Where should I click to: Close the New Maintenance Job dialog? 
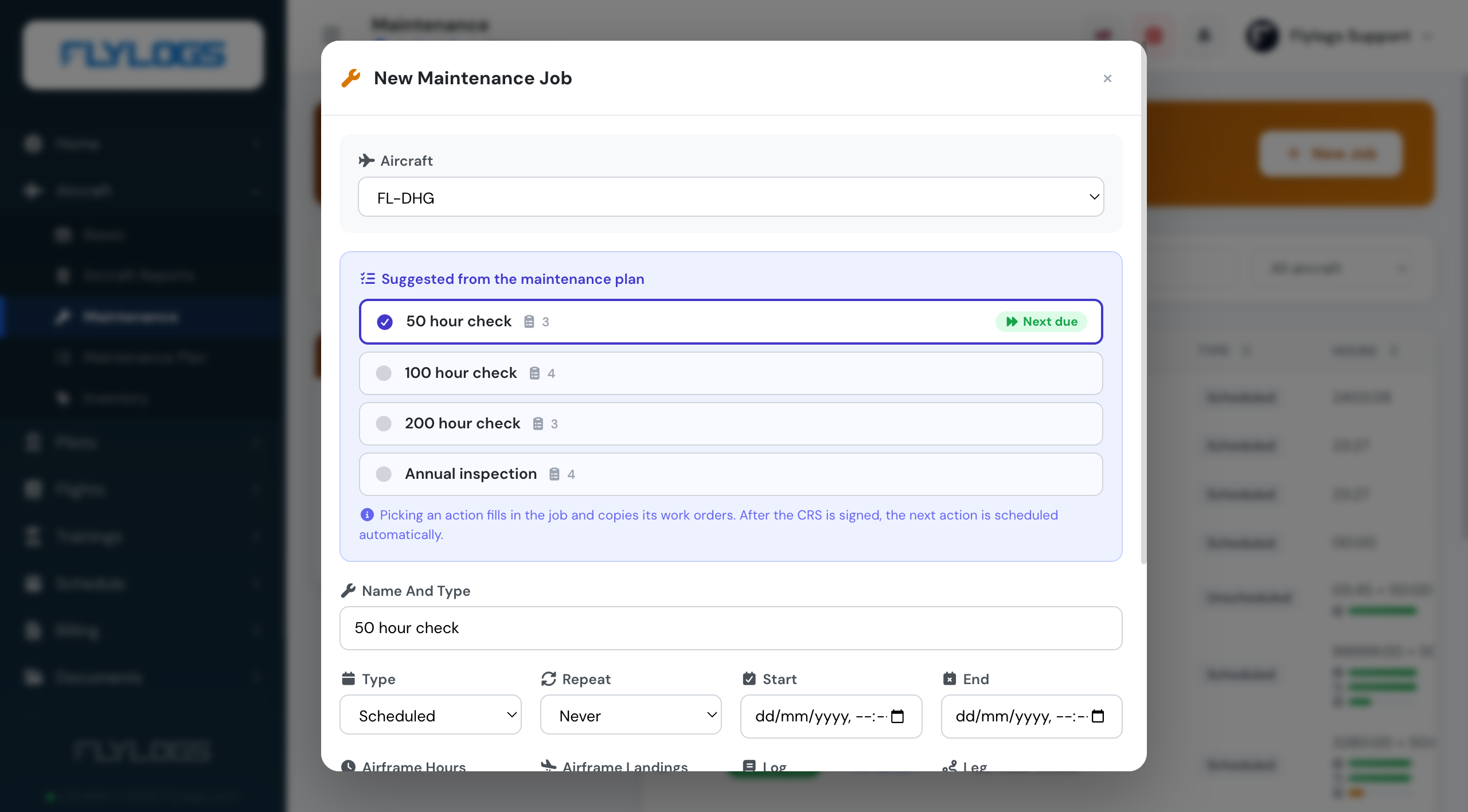pyautogui.click(x=1107, y=79)
